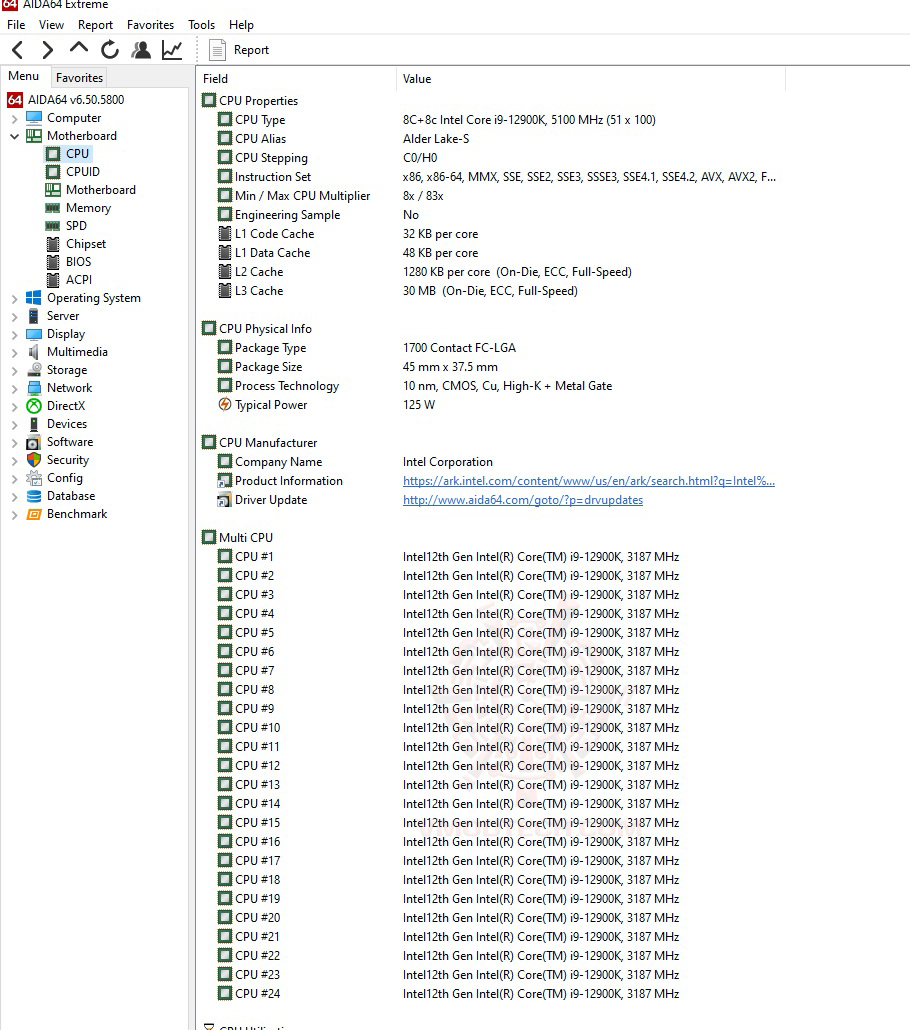The image size is (910, 1030).
Task: Click the up-level arrow toolbar icon
Action: coord(79,47)
